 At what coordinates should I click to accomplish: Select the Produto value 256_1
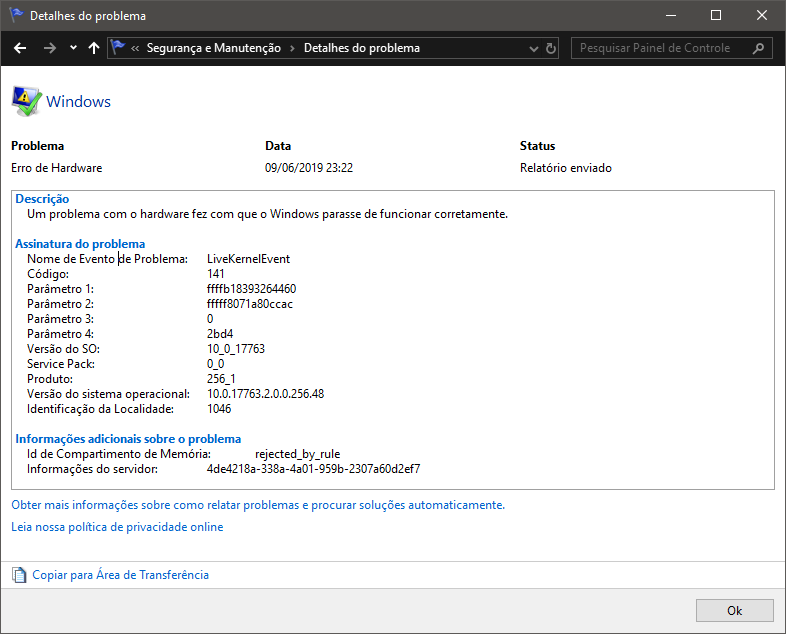pyautogui.click(x=222, y=379)
